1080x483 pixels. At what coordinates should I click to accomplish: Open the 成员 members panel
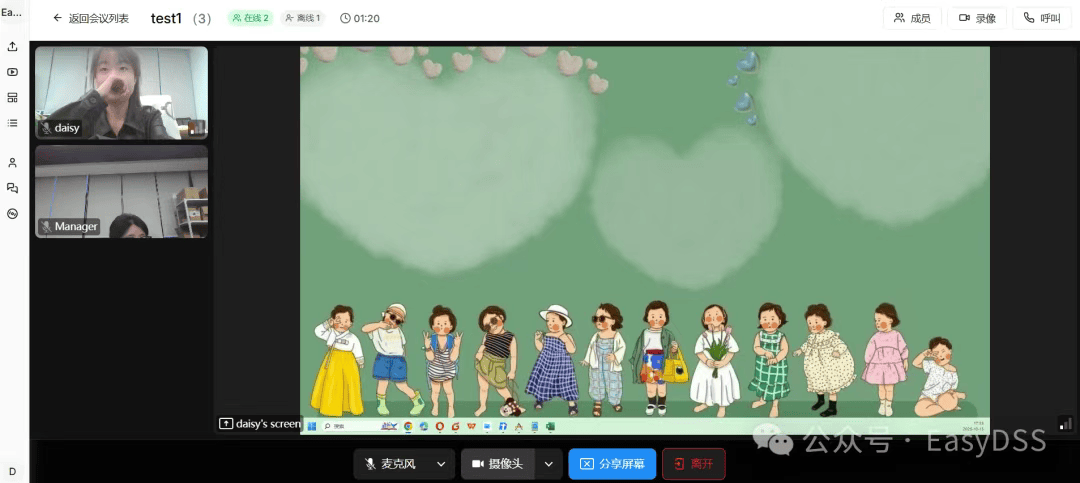[912, 18]
